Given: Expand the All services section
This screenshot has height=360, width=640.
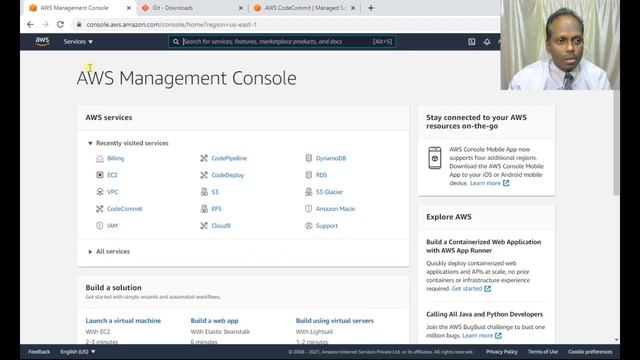Looking at the screenshot, I should pyautogui.click(x=90, y=251).
